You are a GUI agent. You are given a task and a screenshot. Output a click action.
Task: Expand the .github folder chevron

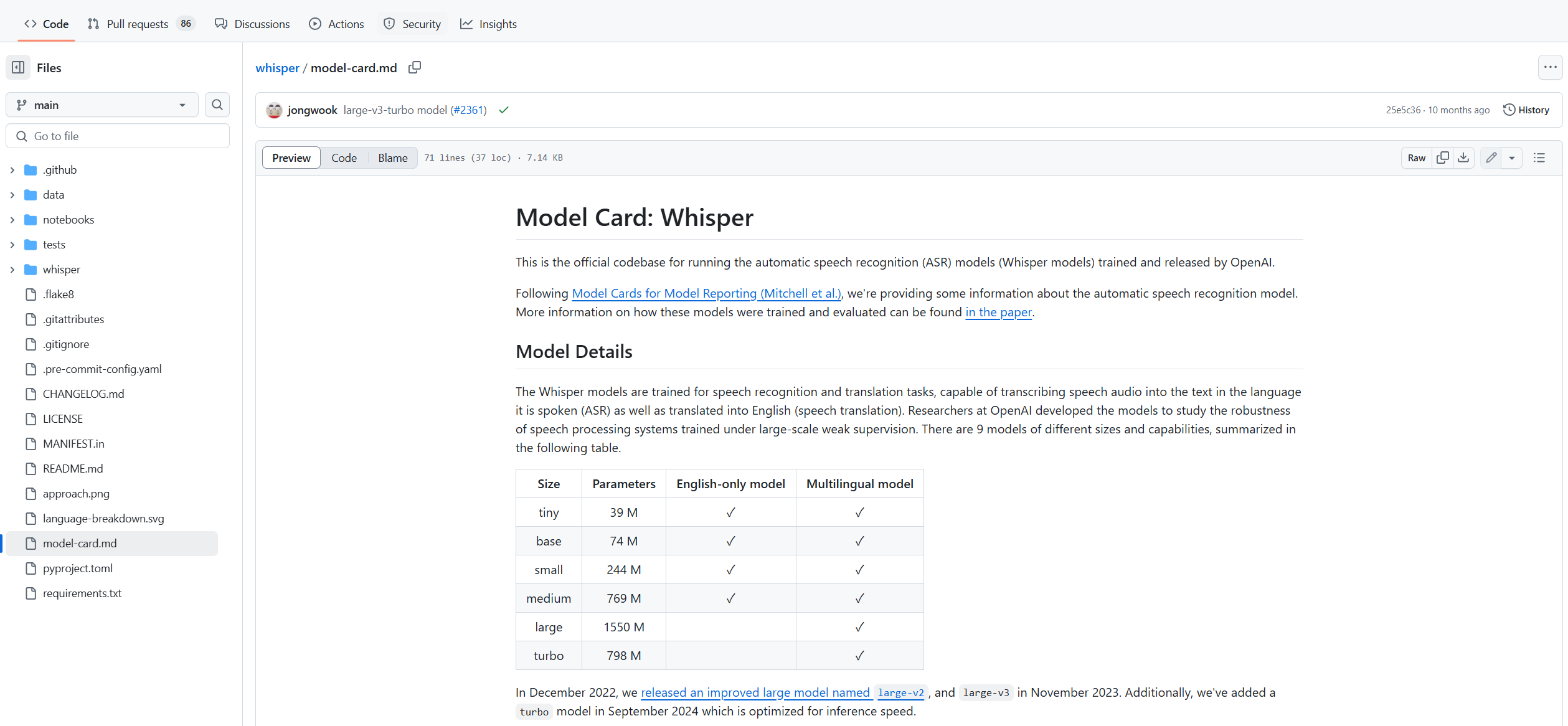point(12,170)
